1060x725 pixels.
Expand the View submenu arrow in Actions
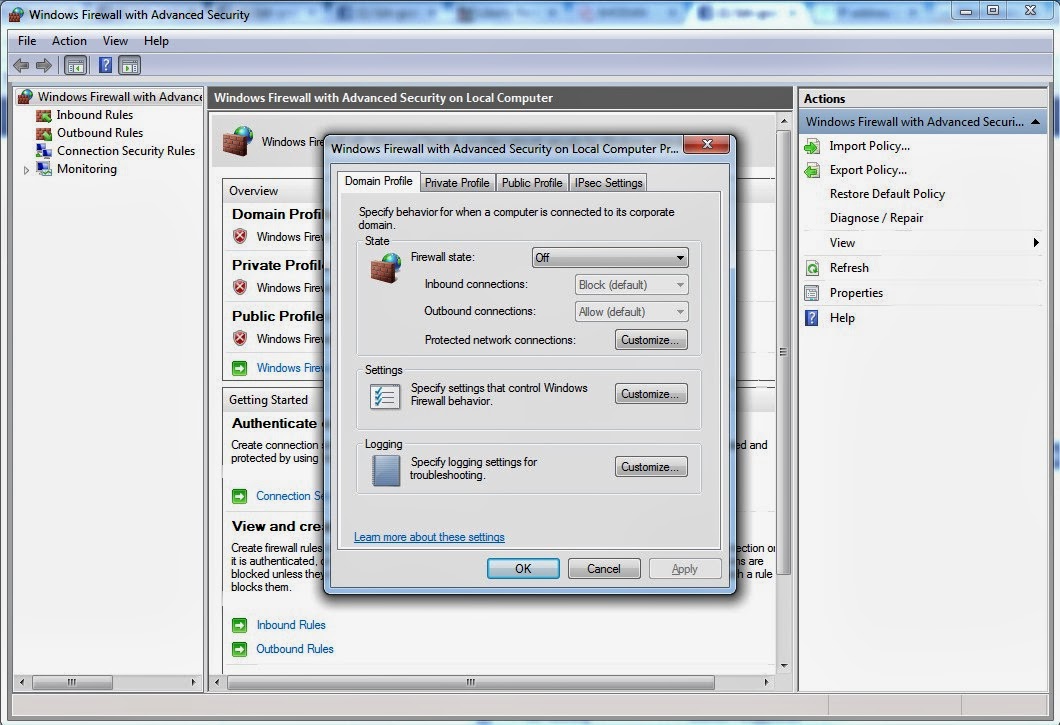[1036, 243]
